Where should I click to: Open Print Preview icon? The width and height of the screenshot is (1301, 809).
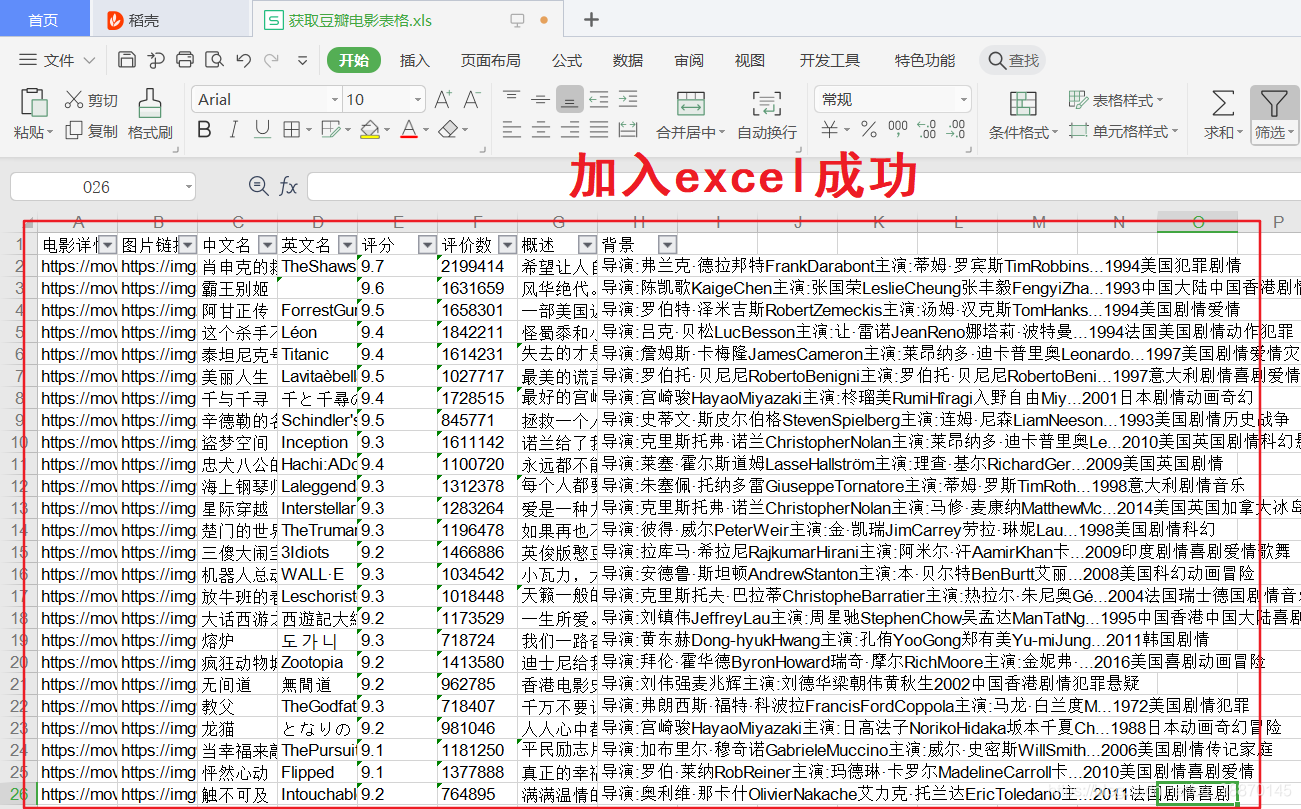(214, 60)
